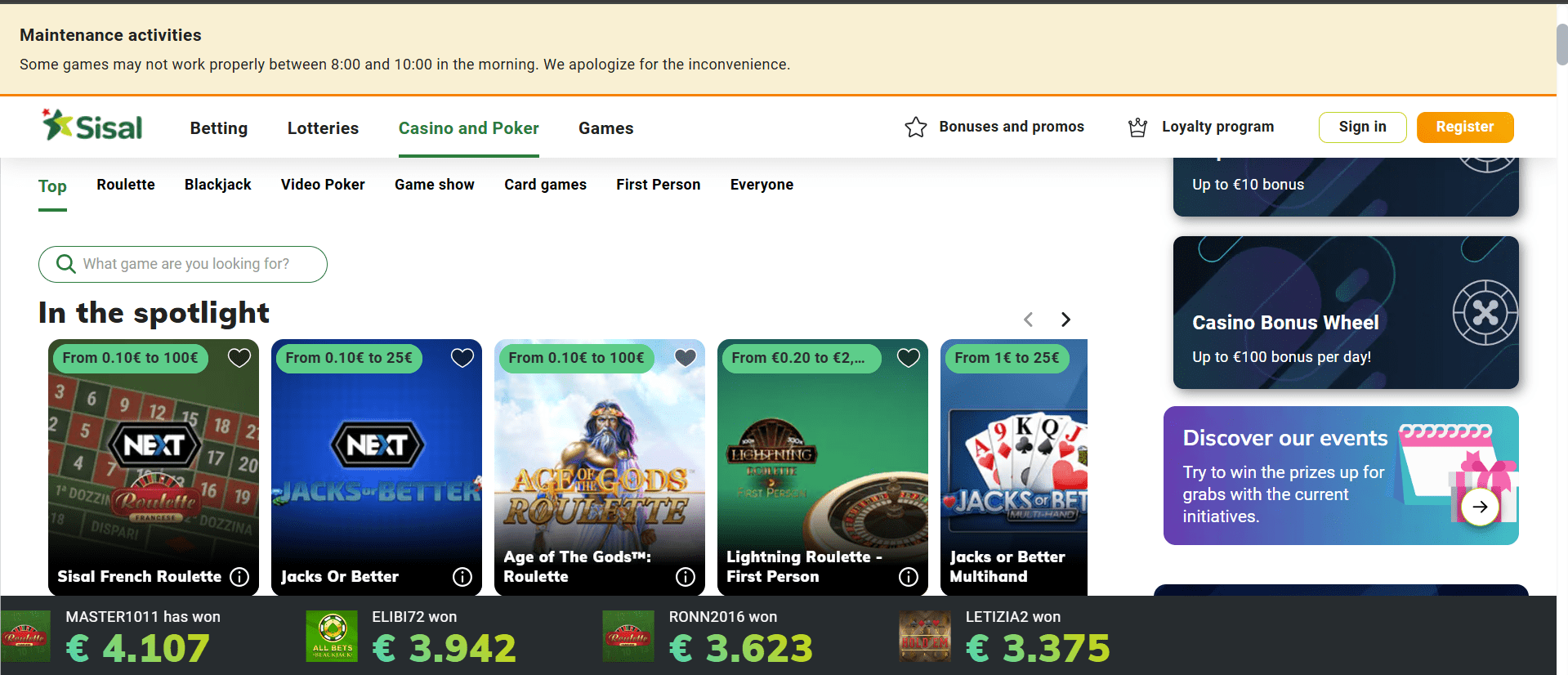Screen dimensions: 1568x675
Task: Go to previous spotlight games with left chevron
Action: (x=1029, y=320)
